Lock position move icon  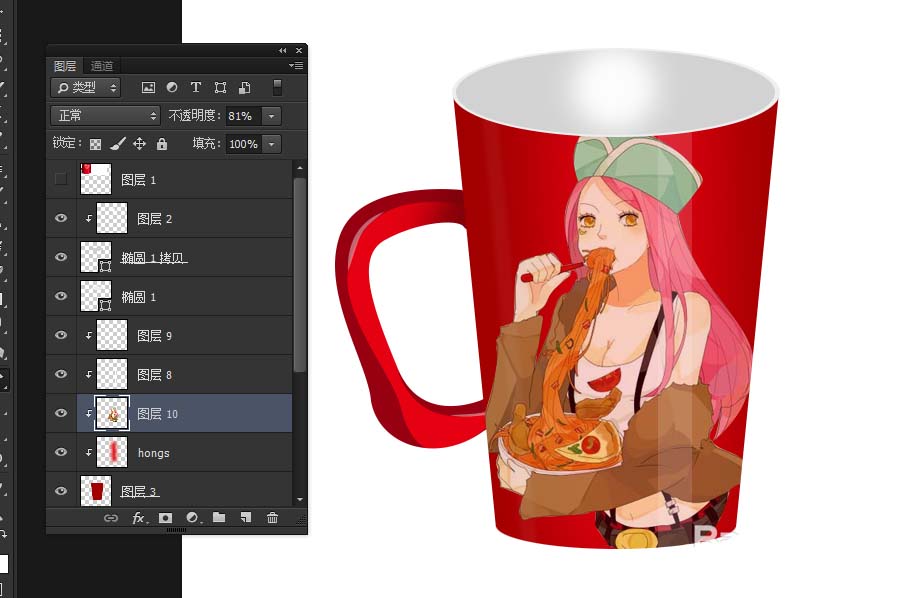point(139,144)
